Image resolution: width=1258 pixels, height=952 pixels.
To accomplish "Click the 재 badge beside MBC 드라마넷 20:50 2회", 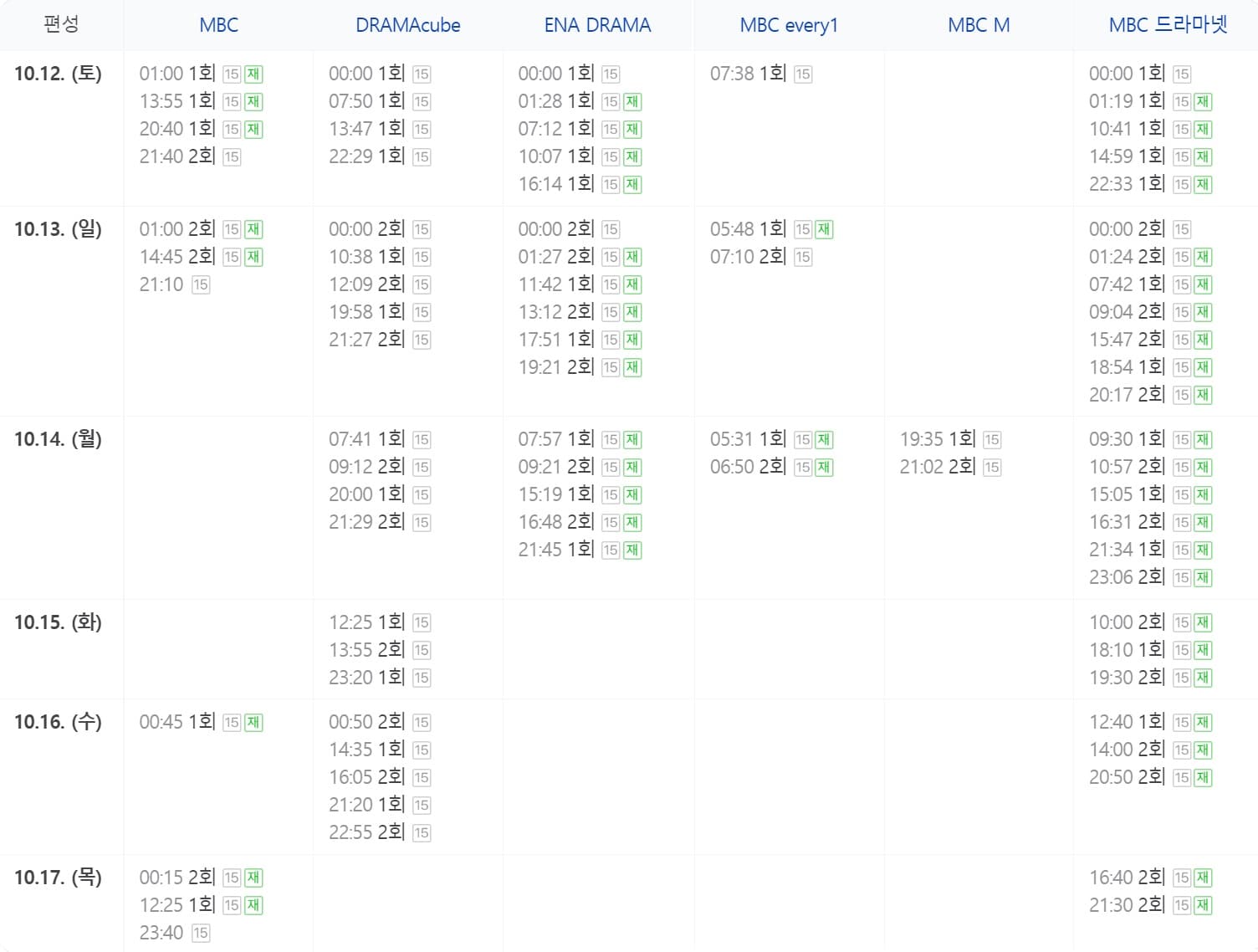I will point(1203,777).
